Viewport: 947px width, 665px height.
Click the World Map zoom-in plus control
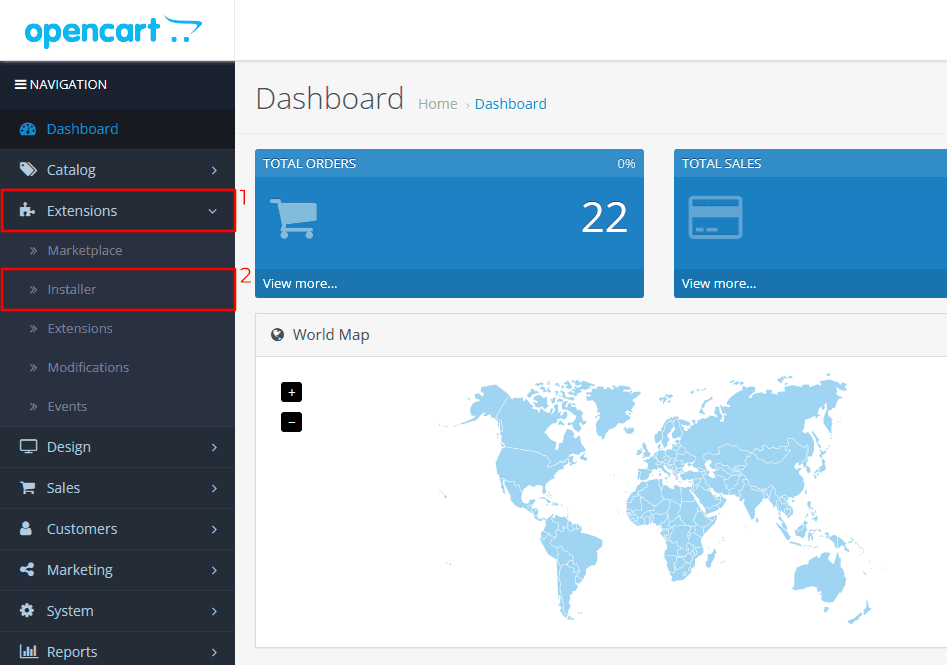(x=291, y=392)
